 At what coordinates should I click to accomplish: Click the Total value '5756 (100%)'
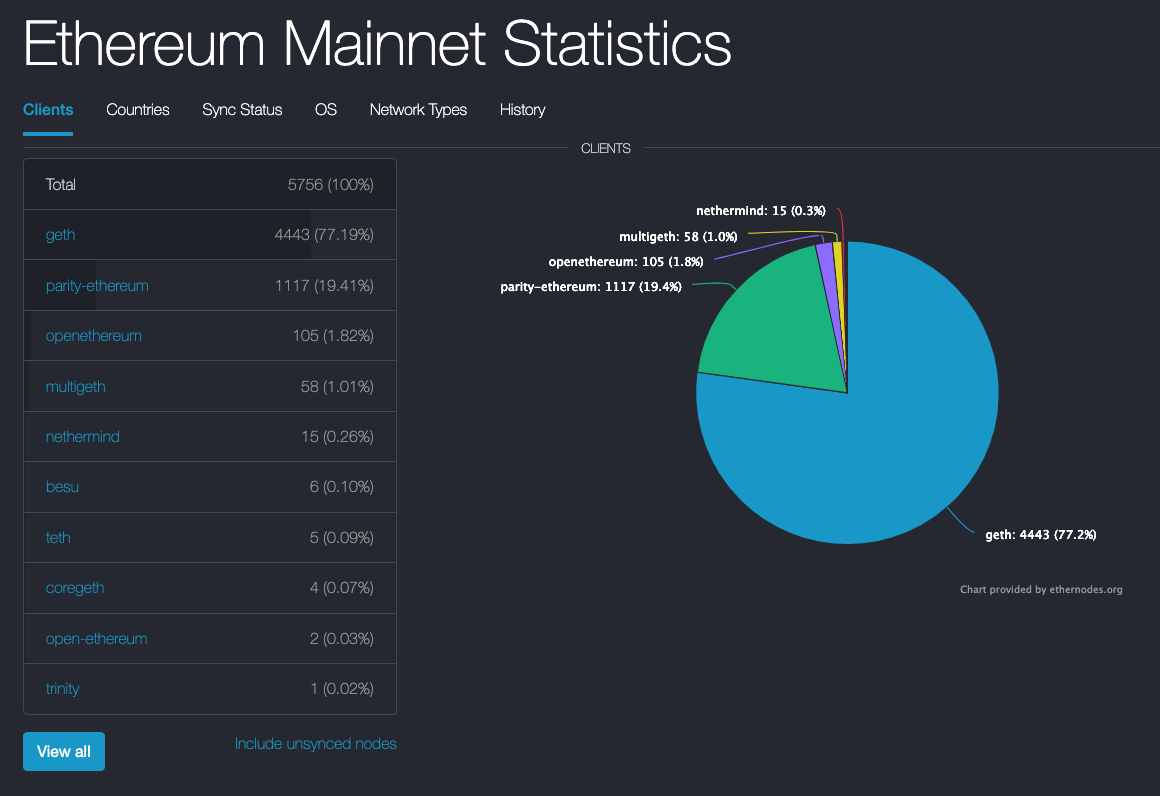330,184
